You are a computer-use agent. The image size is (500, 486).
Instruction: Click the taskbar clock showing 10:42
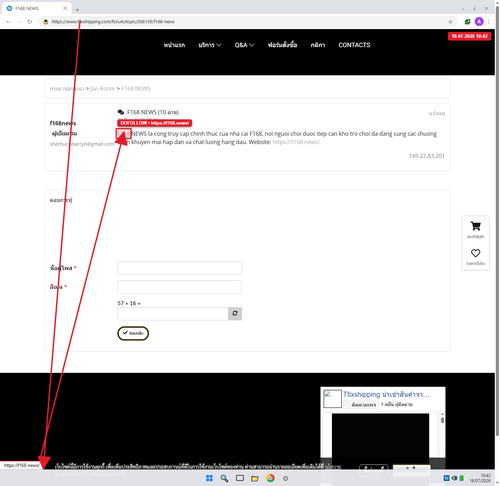click(480, 478)
